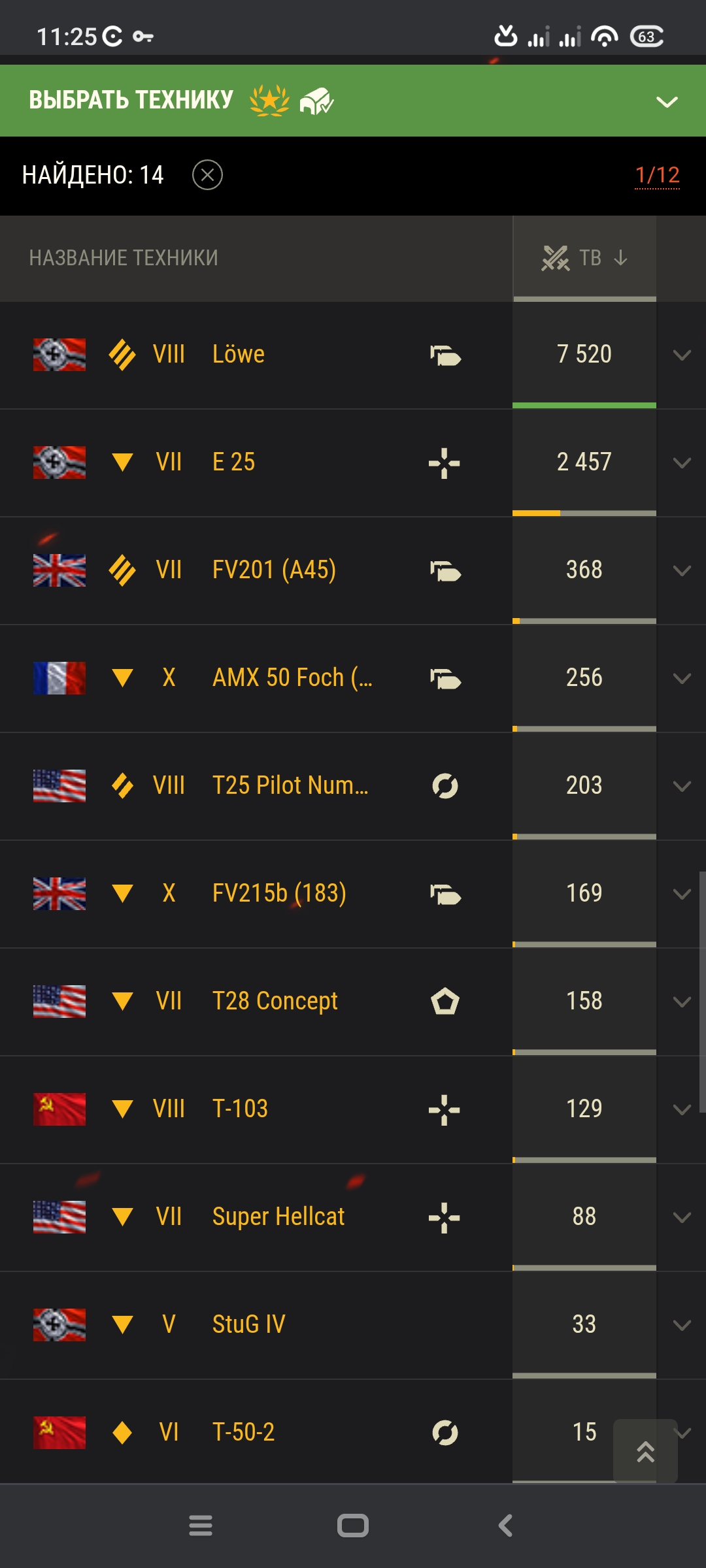Tap the garage checkmark filter icon
Viewport: 706px width, 1568px height.
point(316,101)
